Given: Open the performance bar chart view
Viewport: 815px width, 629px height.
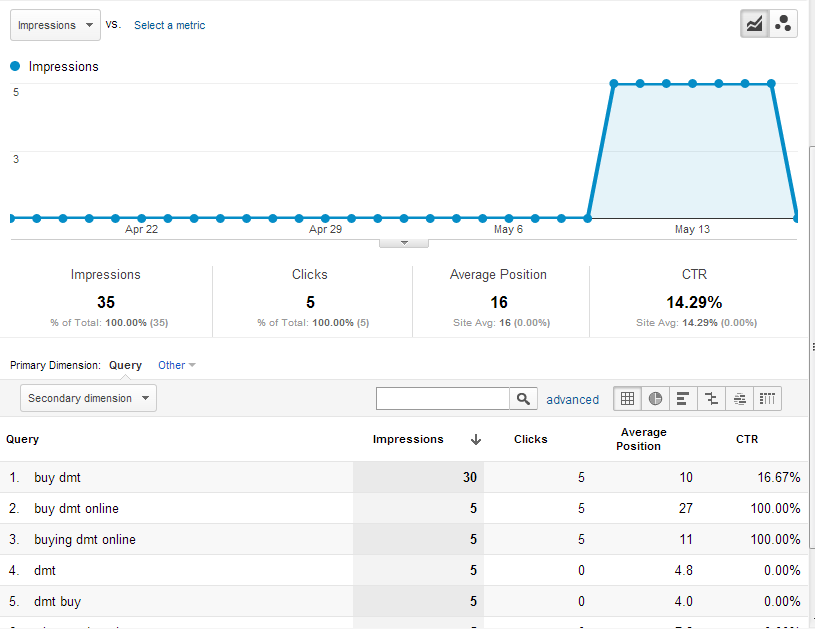Looking at the screenshot, I should pyautogui.click(x=683, y=398).
